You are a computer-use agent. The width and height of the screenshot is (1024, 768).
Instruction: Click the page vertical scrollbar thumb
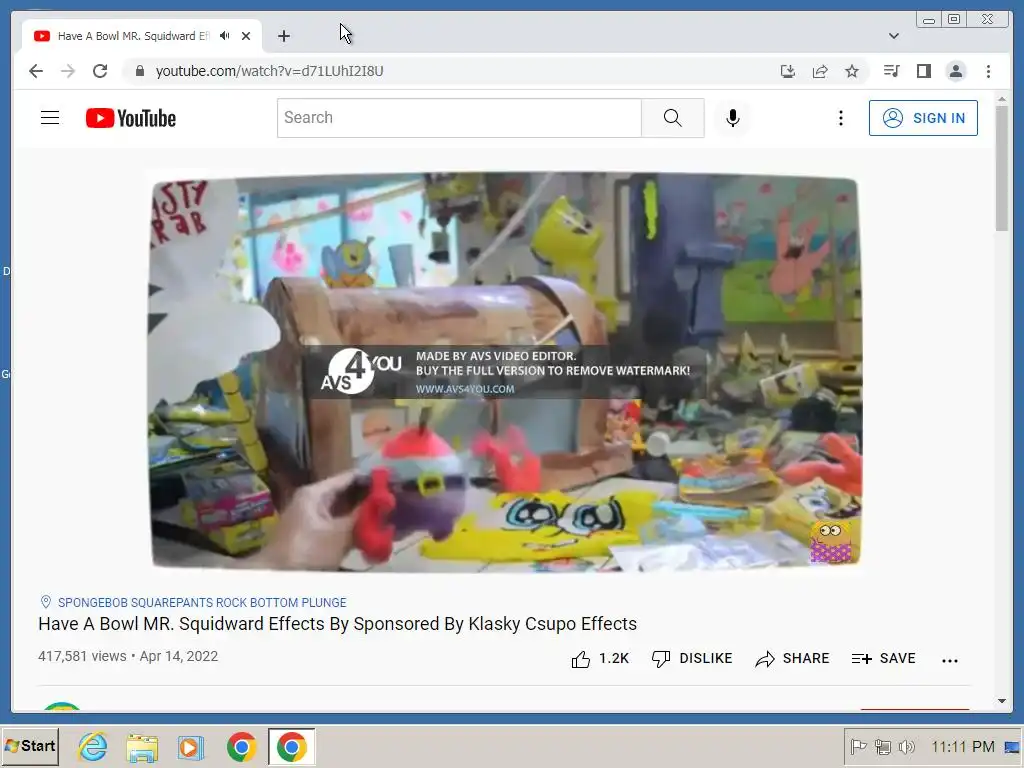[x=1002, y=168]
